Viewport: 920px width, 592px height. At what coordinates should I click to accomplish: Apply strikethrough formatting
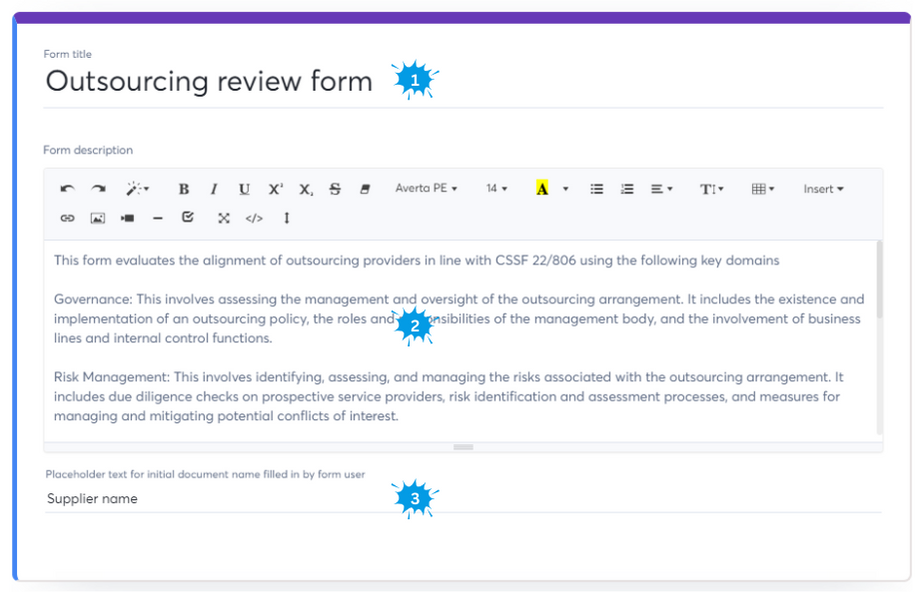click(335, 189)
